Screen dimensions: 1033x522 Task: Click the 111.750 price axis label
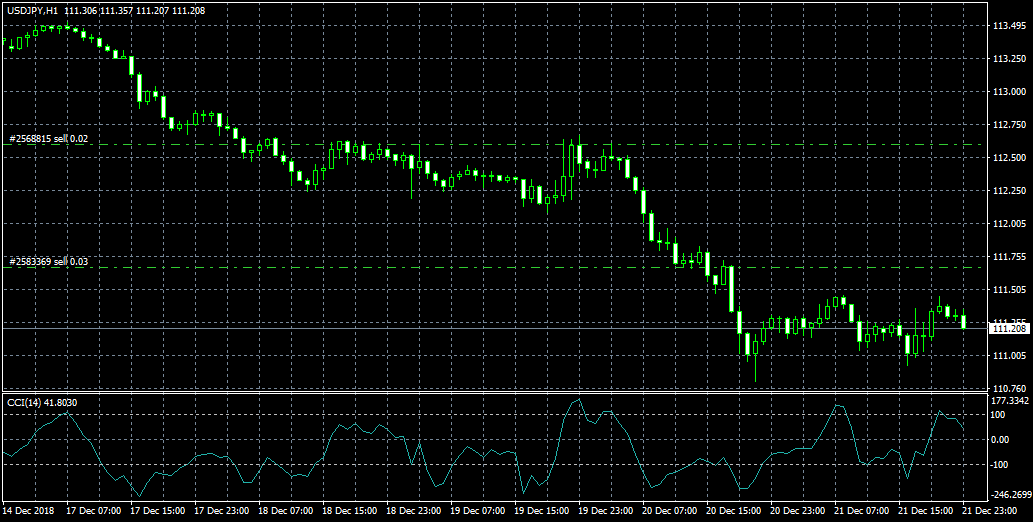(1008, 257)
